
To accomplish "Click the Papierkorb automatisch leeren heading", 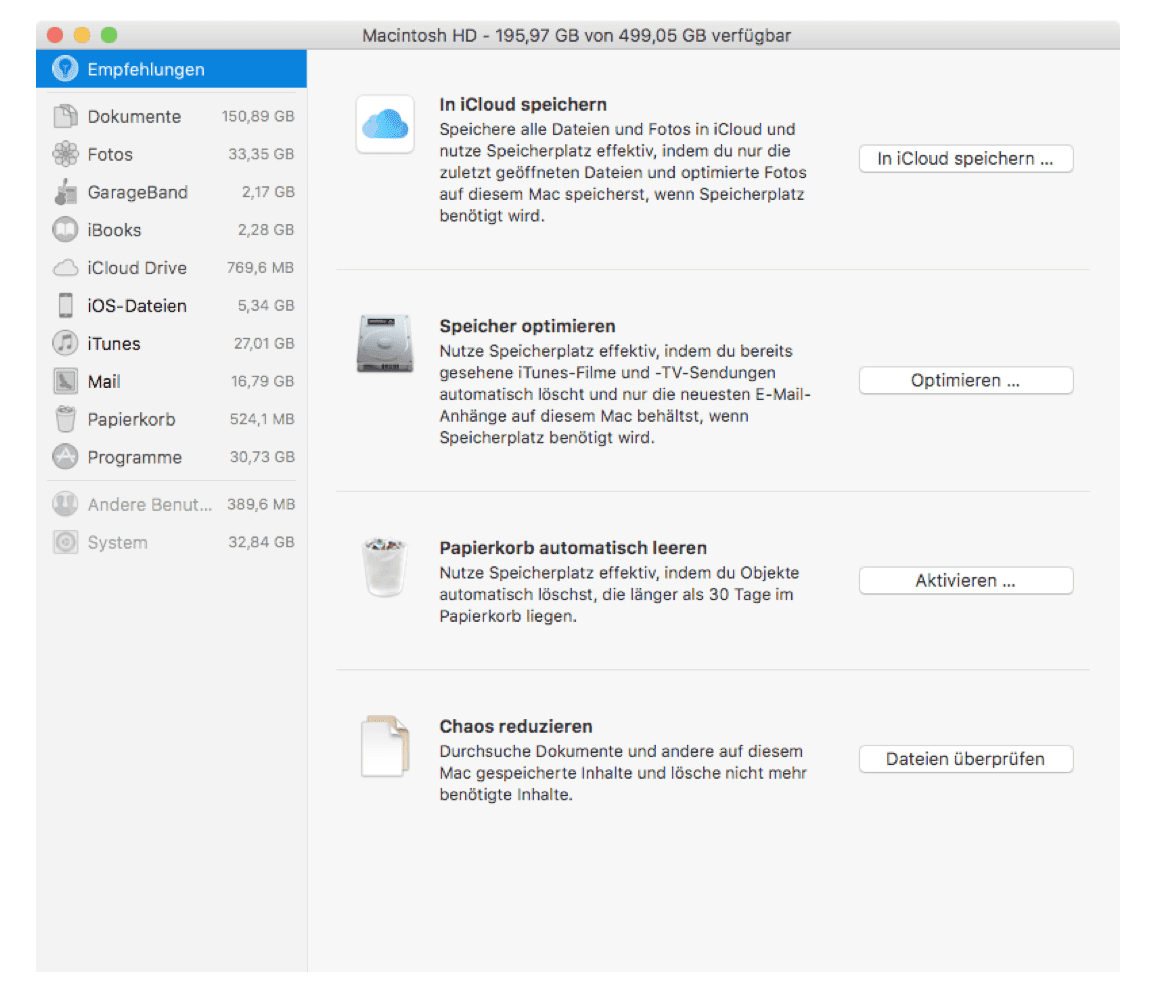I will [573, 548].
